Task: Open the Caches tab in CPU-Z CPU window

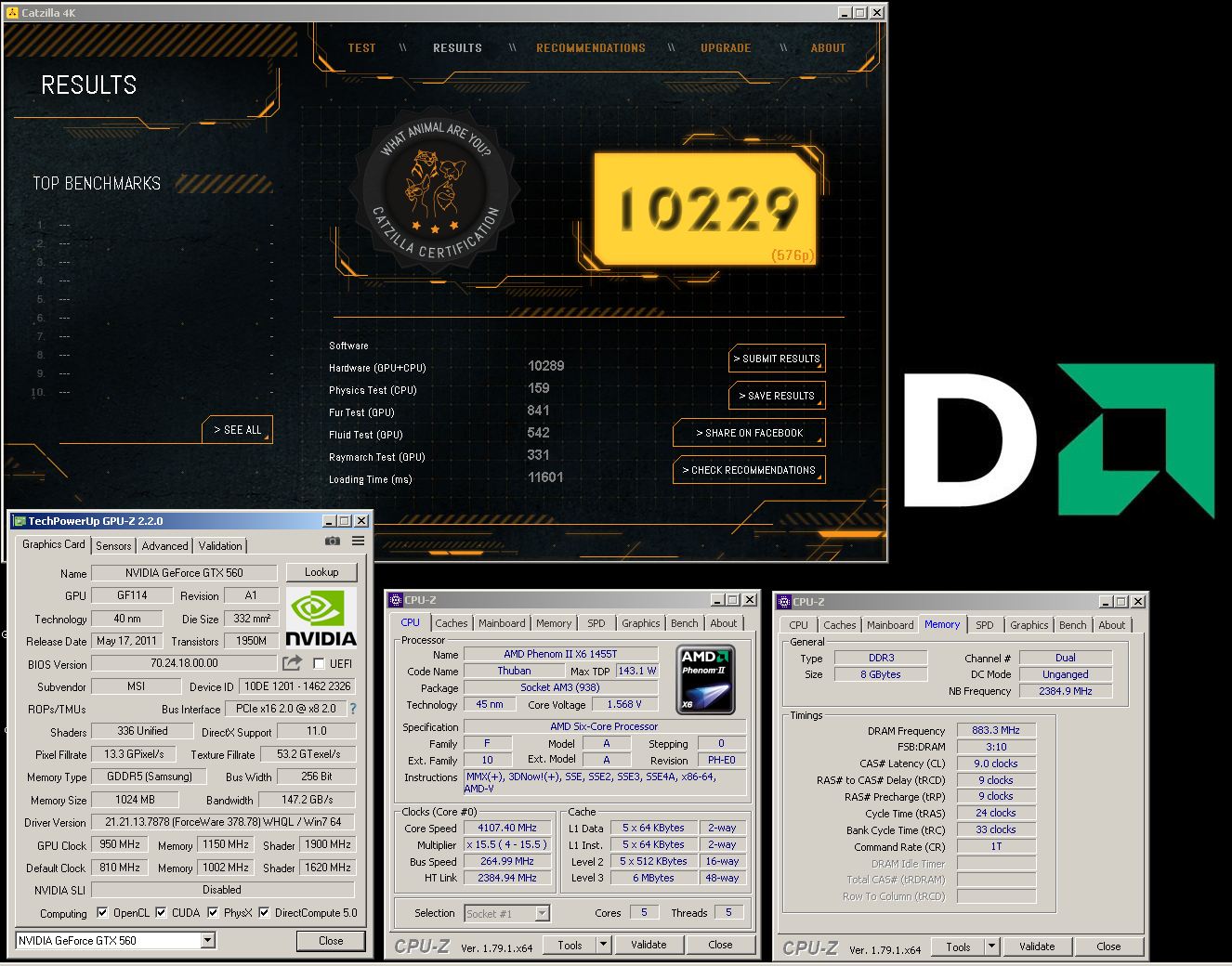Action: pyautogui.click(x=452, y=623)
